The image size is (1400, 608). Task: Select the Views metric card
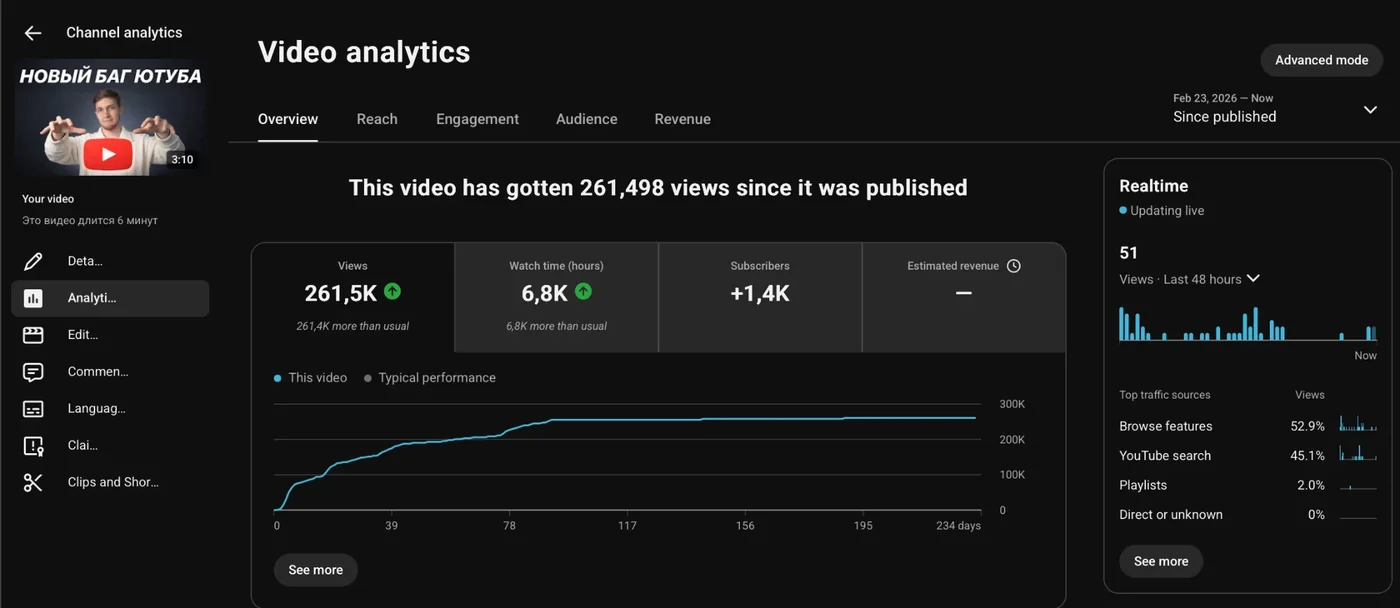click(353, 297)
